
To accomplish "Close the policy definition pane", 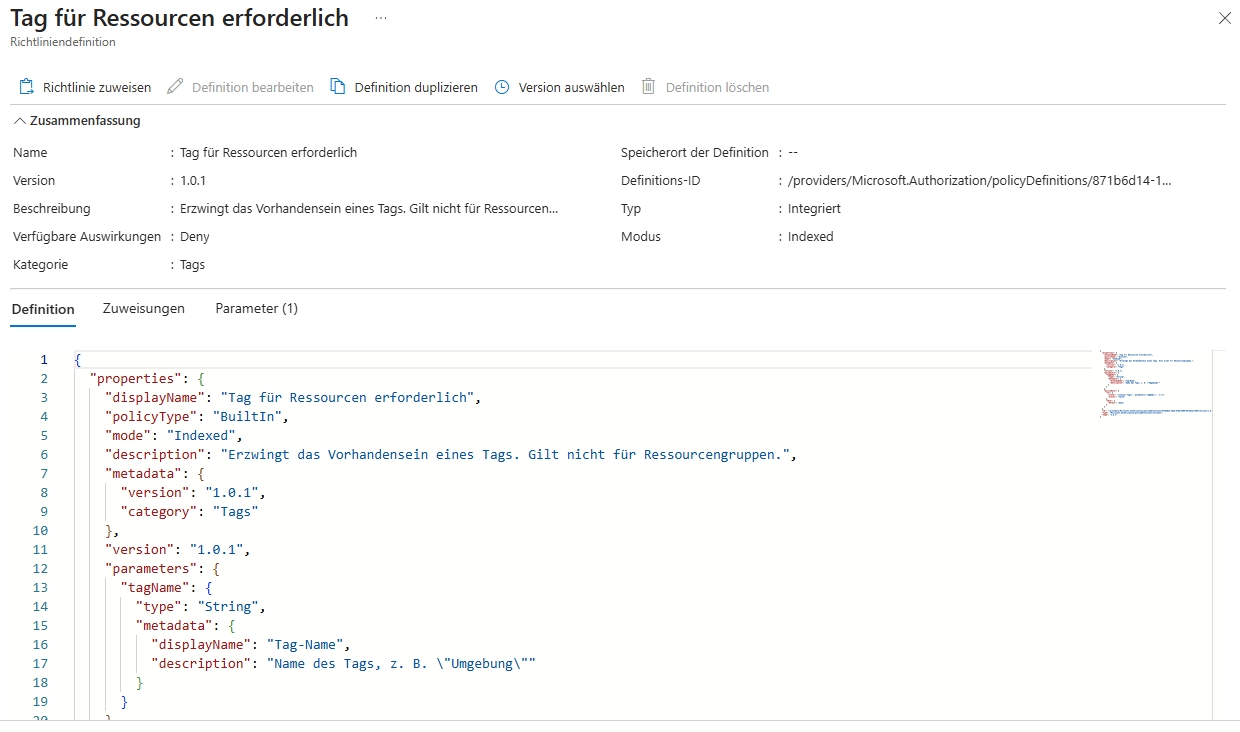I will point(1224,18).
